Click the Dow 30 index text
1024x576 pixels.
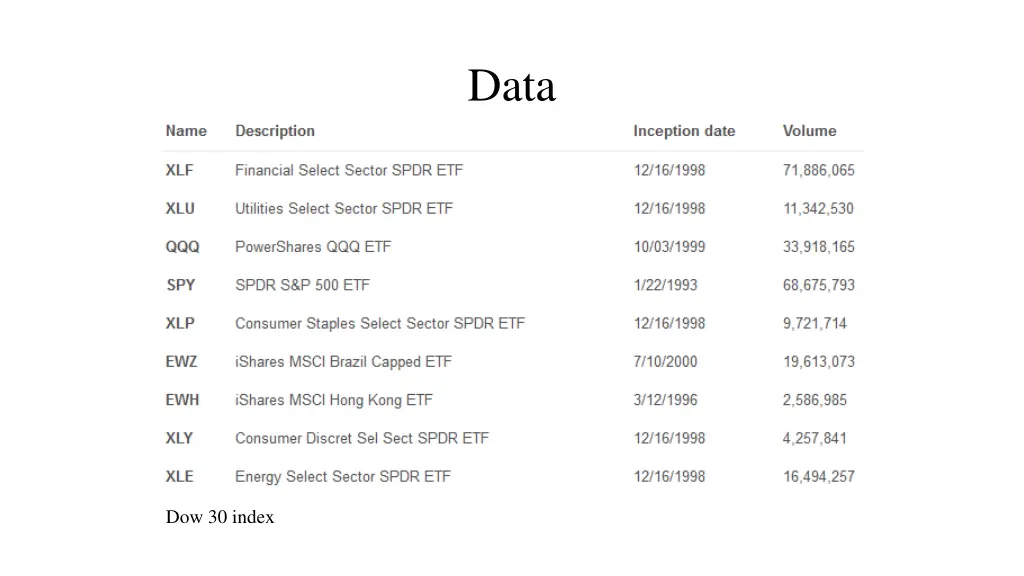[x=220, y=517]
